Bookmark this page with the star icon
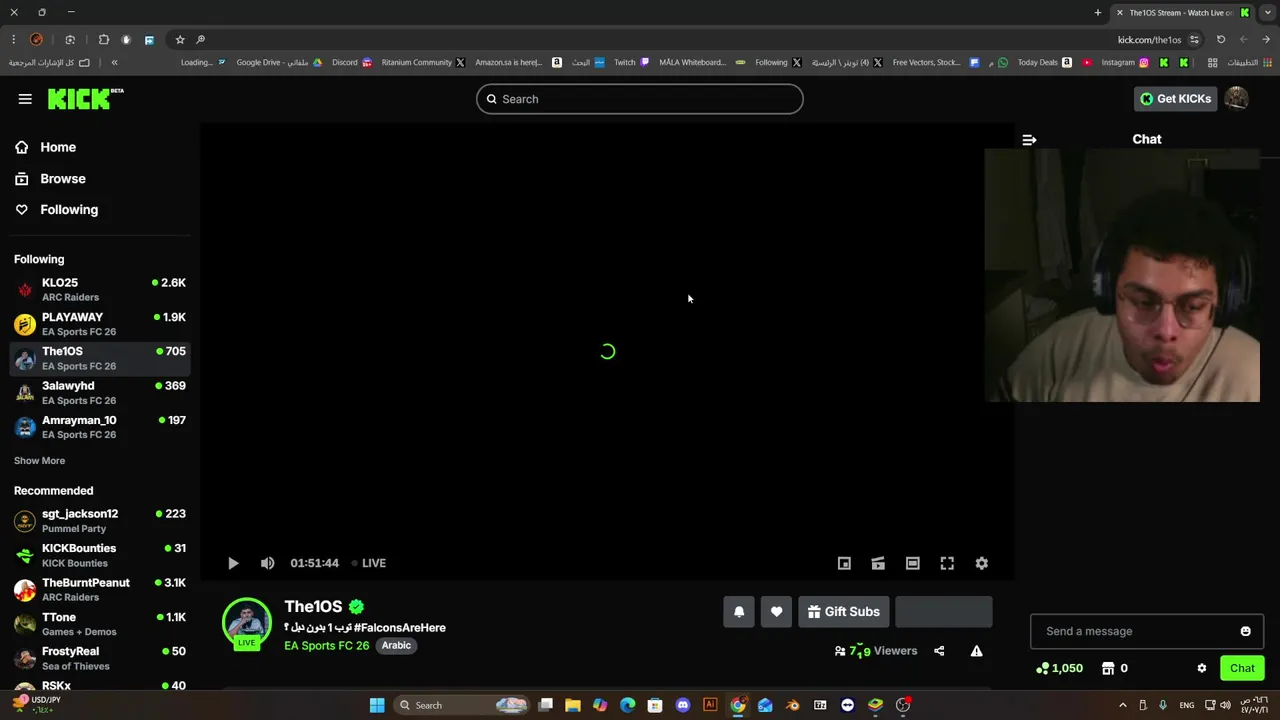1280x720 pixels. [180, 39]
